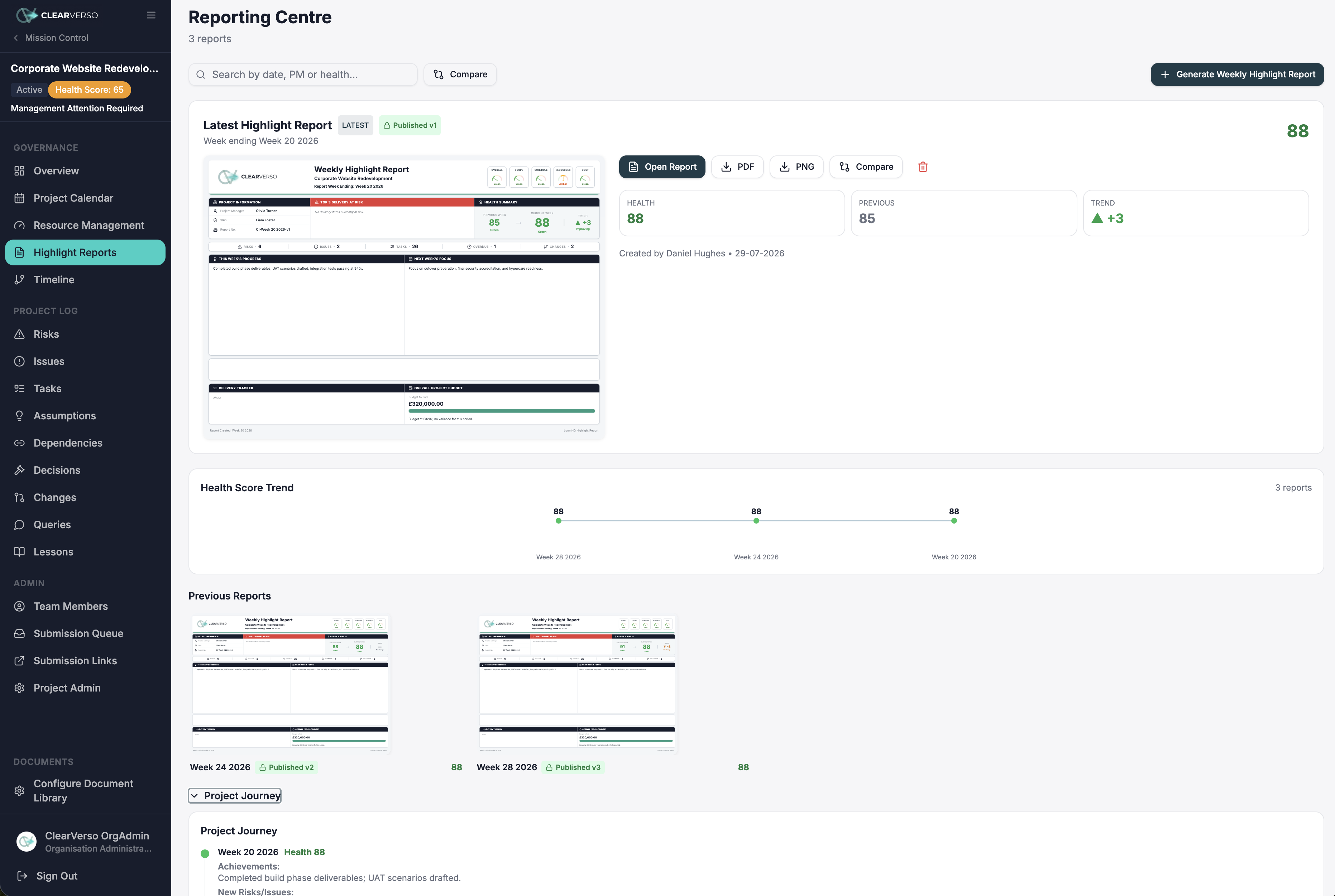
Task: Select the Week 20 2026 trend point
Action: (954, 521)
